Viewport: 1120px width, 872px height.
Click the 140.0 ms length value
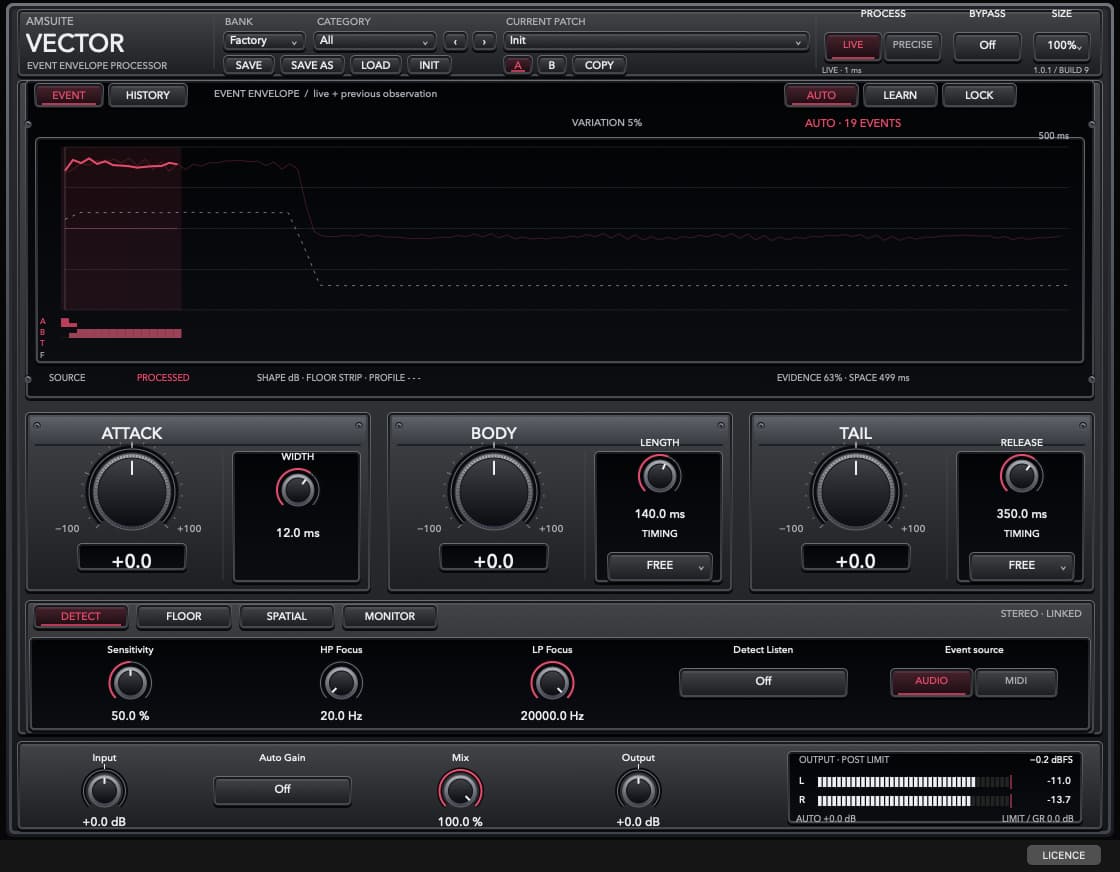659,514
